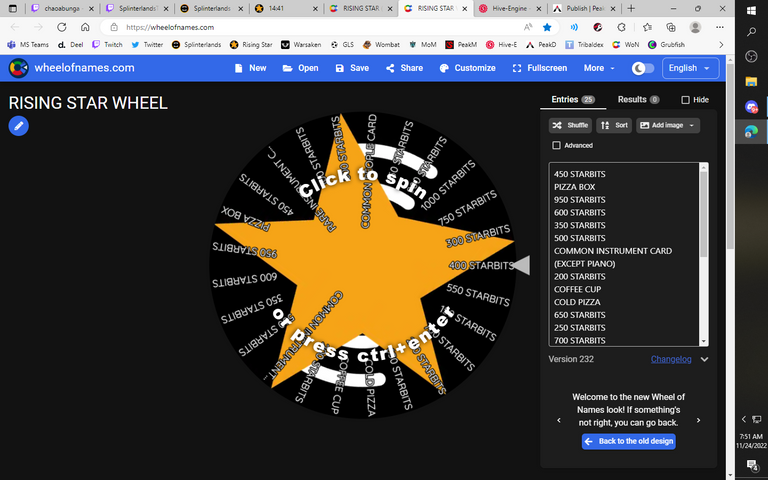The height and width of the screenshot is (480, 768).
Task: Open the Collections icon
Action: (672, 27)
